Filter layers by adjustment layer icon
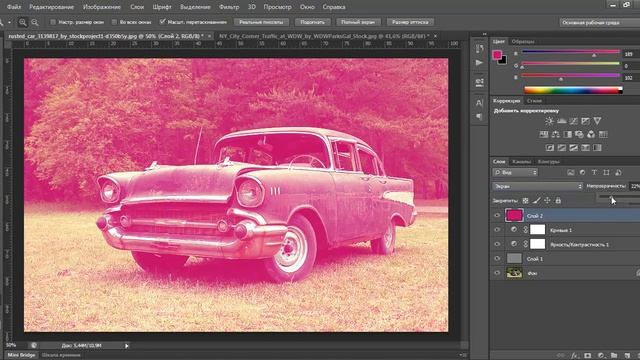 point(582,173)
